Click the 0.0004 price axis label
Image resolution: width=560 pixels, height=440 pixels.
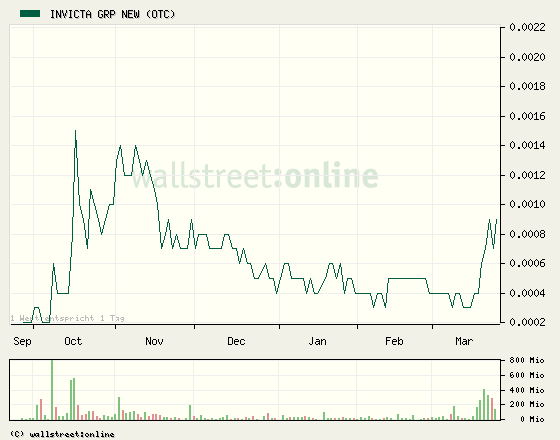(528, 293)
